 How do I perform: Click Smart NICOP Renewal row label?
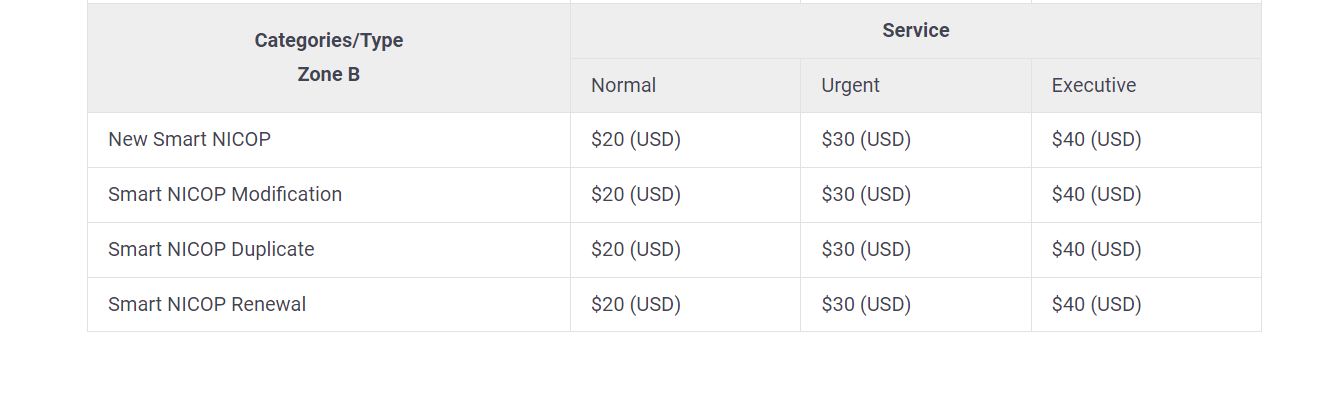point(207,305)
